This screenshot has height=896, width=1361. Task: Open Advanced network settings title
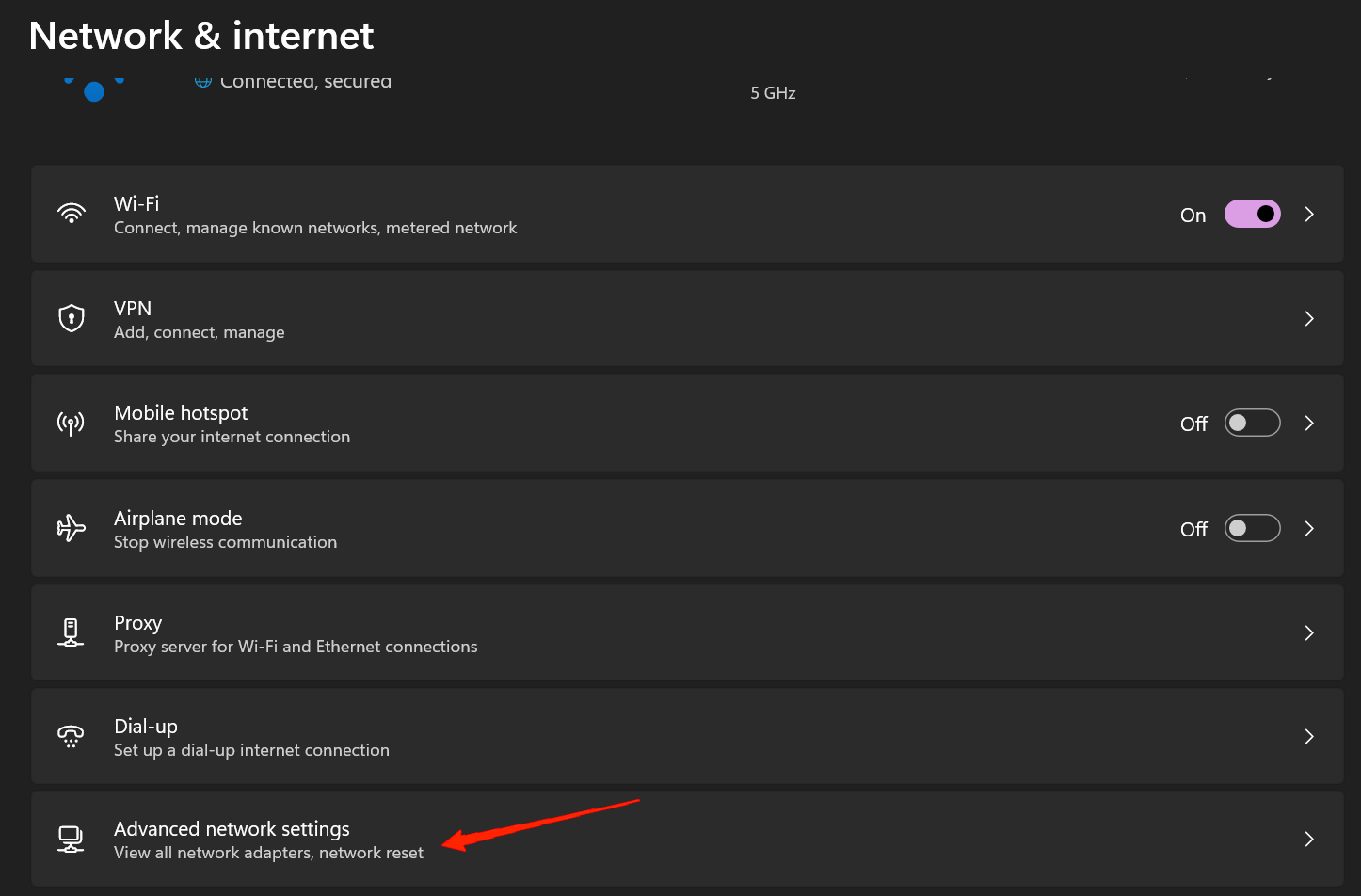point(232,829)
